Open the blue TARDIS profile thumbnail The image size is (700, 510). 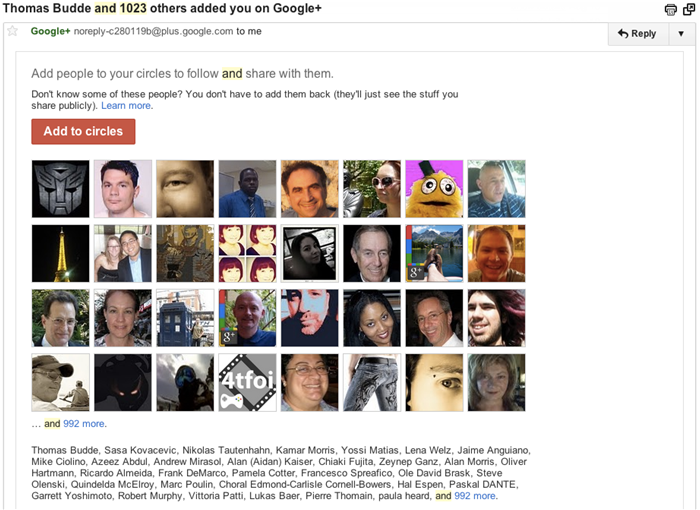(x=185, y=318)
